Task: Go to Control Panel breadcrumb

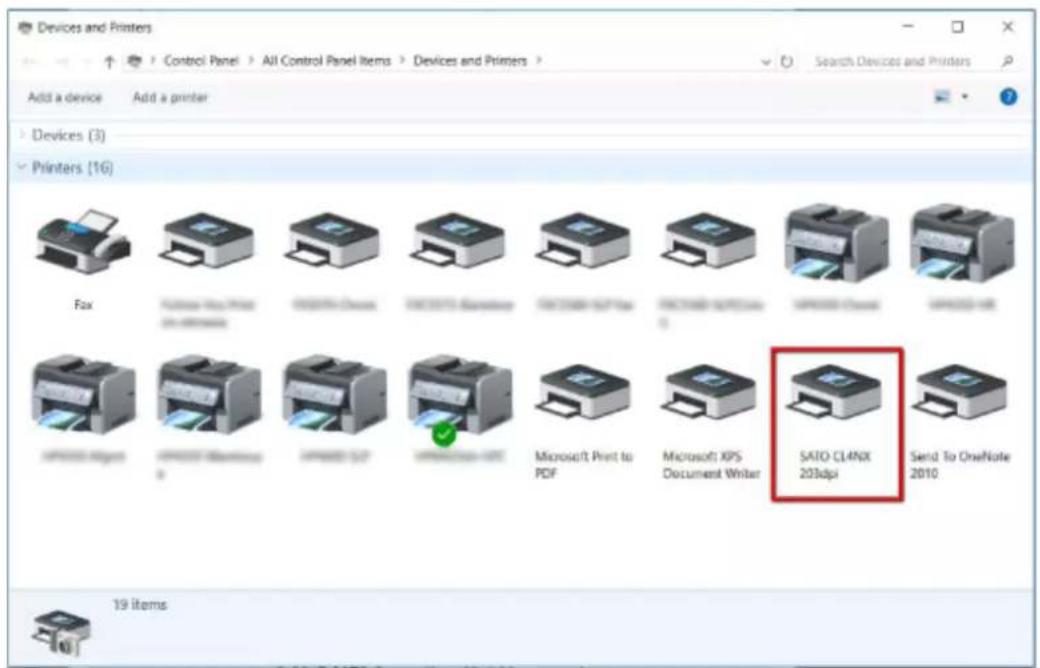Action: point(201,60)
